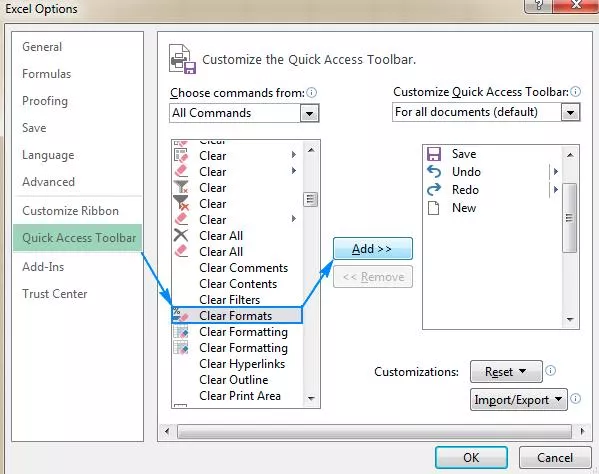Image resolution: width=599 pixels, height=474 pixels.
Task: Confirm with the OK button
Action: coord(471,457)
